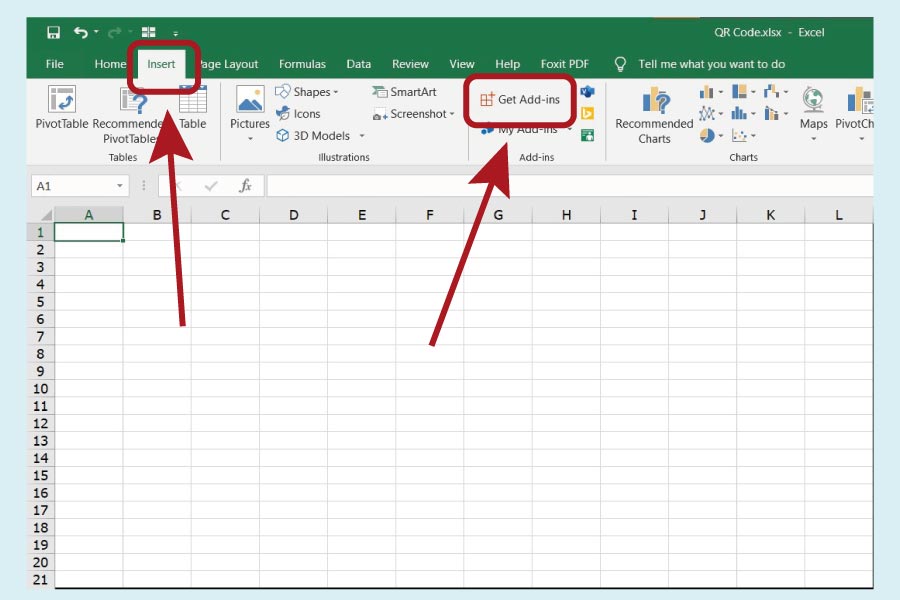Select column H header
The height and width of the screenshot is (600, 900).
(x=566, y=215)
